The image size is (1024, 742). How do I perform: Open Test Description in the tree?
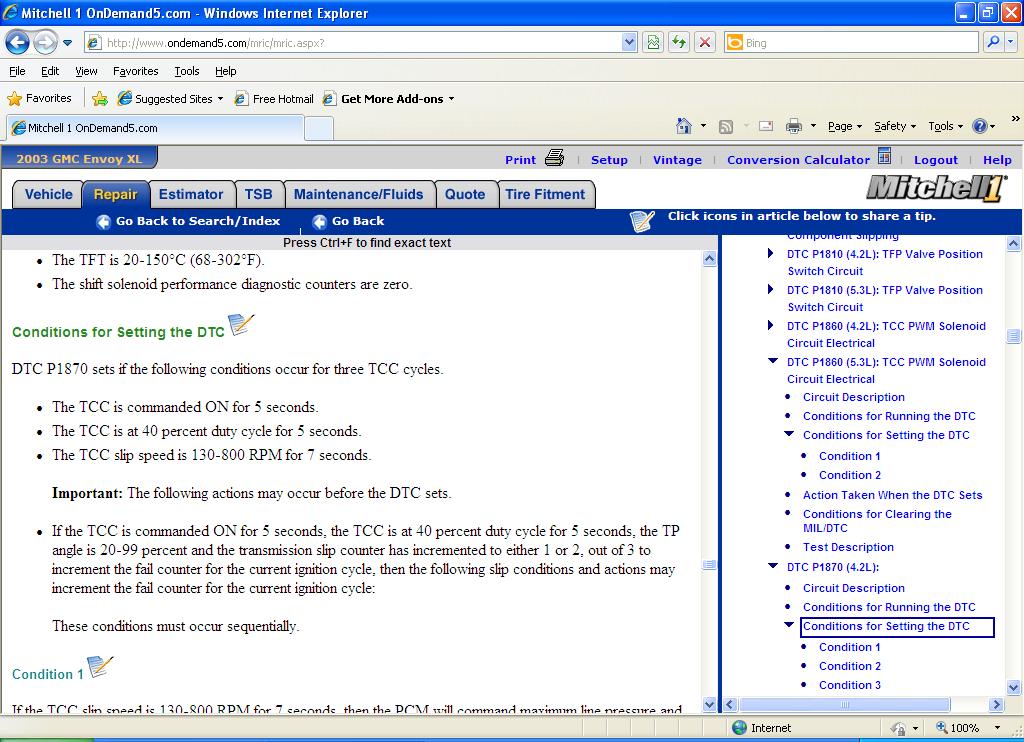click(x=848, y=547)
